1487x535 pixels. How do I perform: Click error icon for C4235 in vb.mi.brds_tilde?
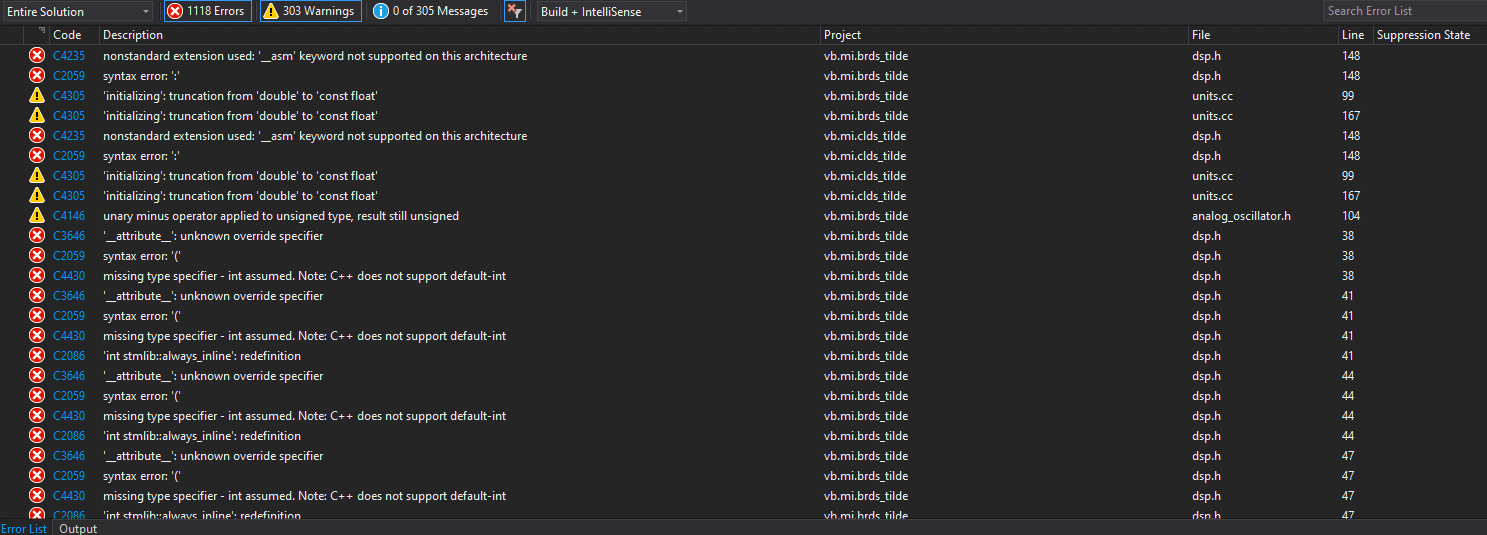[37, 56]
